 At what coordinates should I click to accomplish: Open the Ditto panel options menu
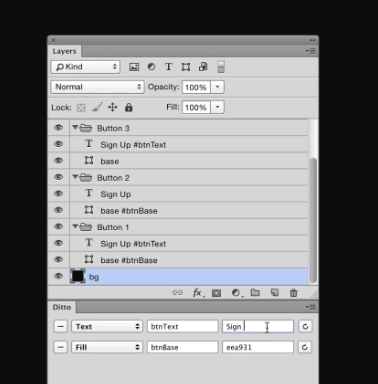[311, 307]
